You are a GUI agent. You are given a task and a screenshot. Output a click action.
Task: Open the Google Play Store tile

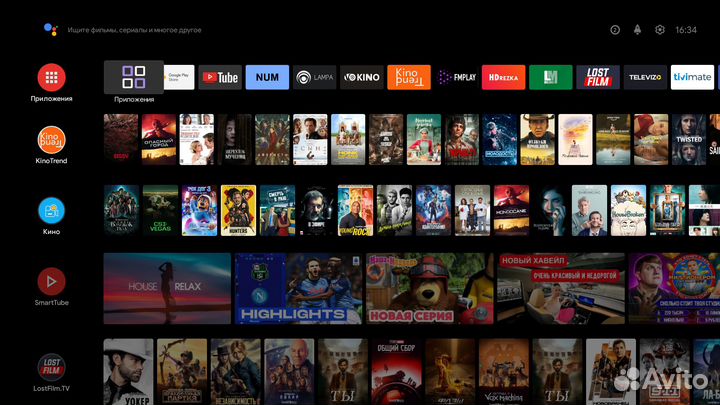coord(180,77)
